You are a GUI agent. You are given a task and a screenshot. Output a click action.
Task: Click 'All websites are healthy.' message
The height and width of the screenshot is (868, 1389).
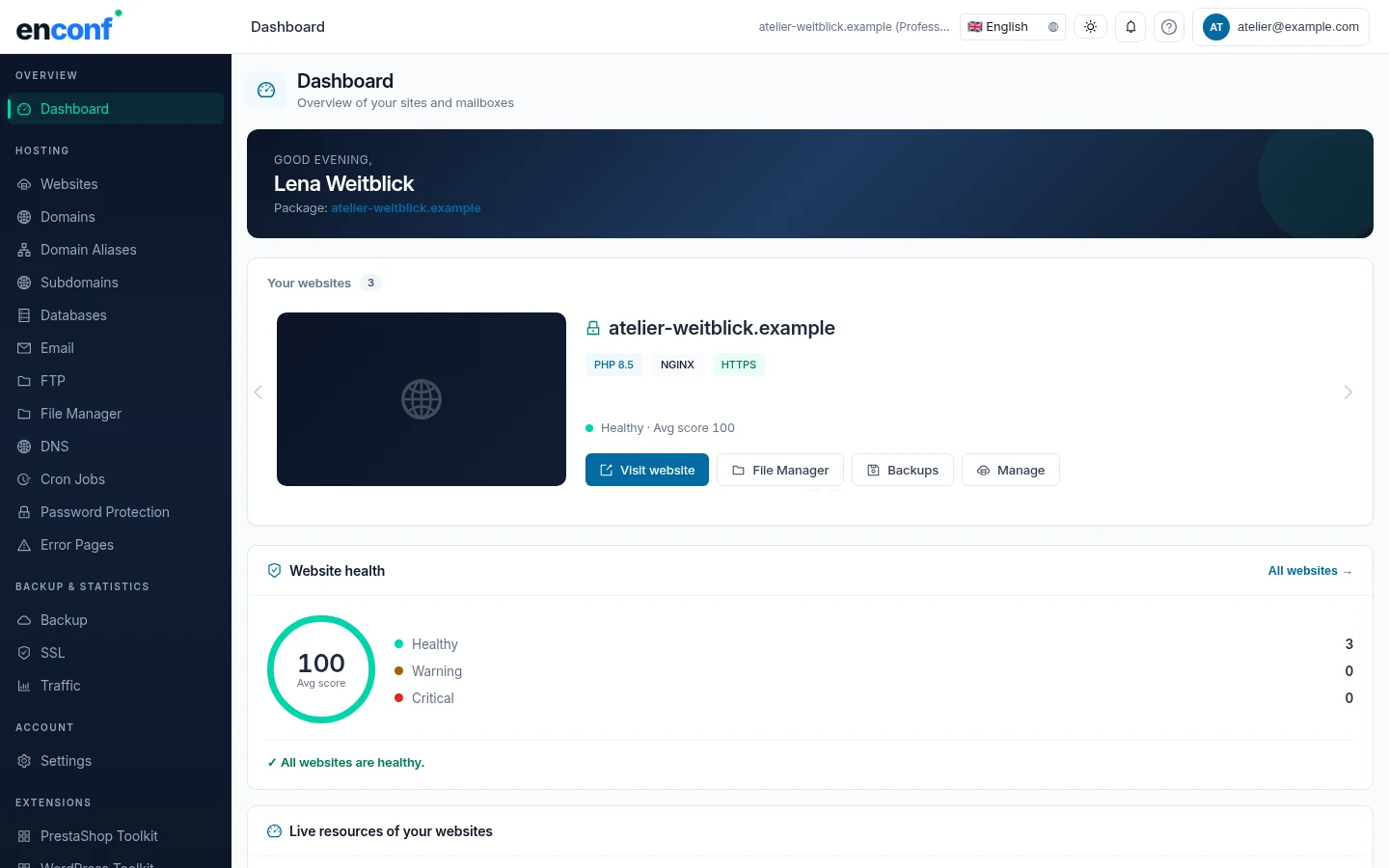point(346,762)
